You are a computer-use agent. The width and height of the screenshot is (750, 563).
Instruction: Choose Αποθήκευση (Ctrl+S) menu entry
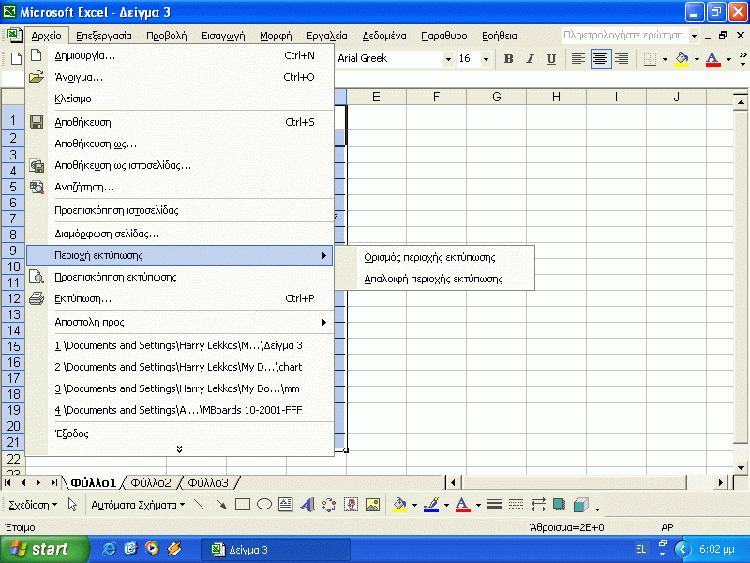point(180,122)
